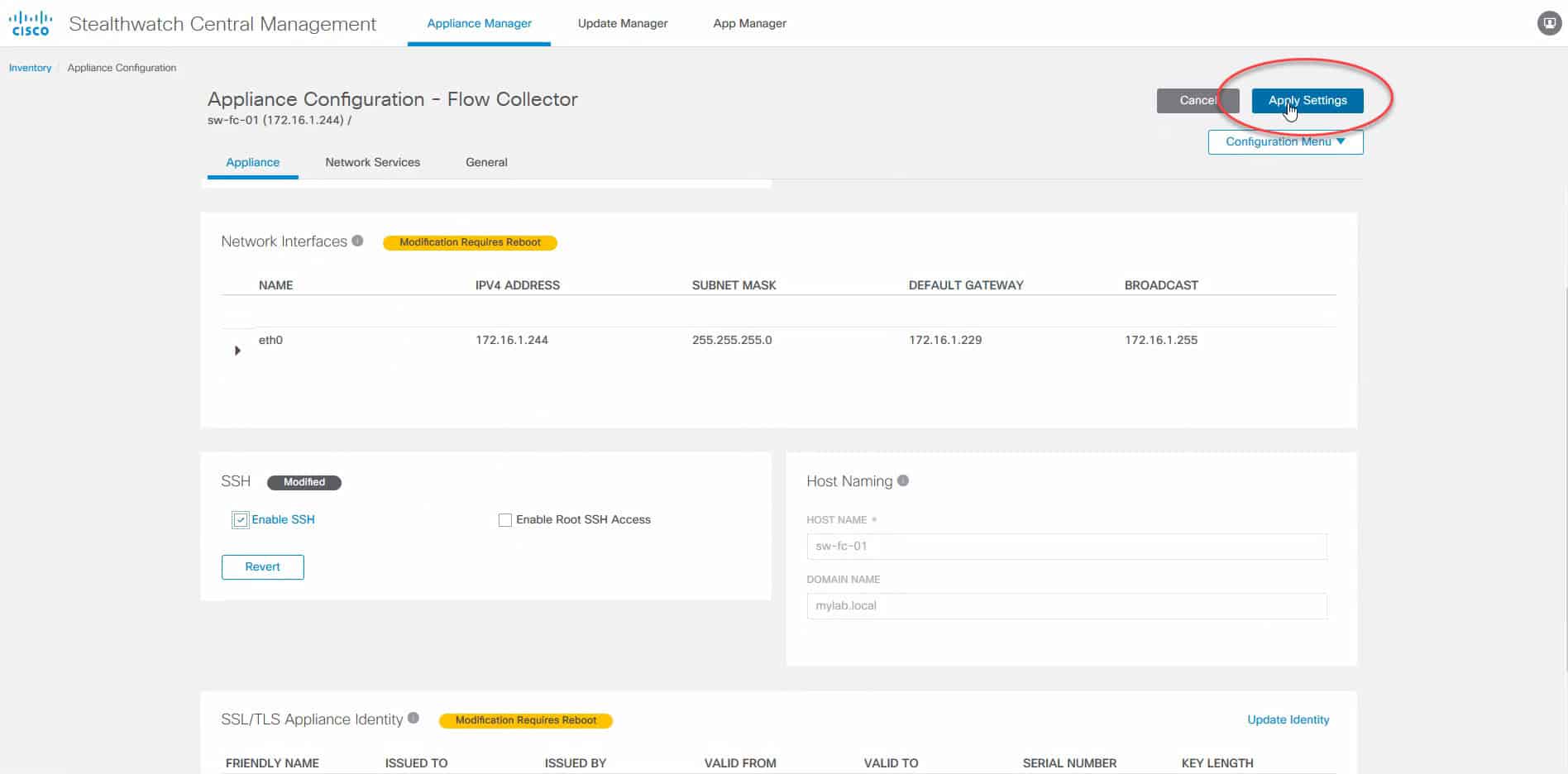Click the Cancel button
The image size is (1568, 774).
tap(1198, 100)
